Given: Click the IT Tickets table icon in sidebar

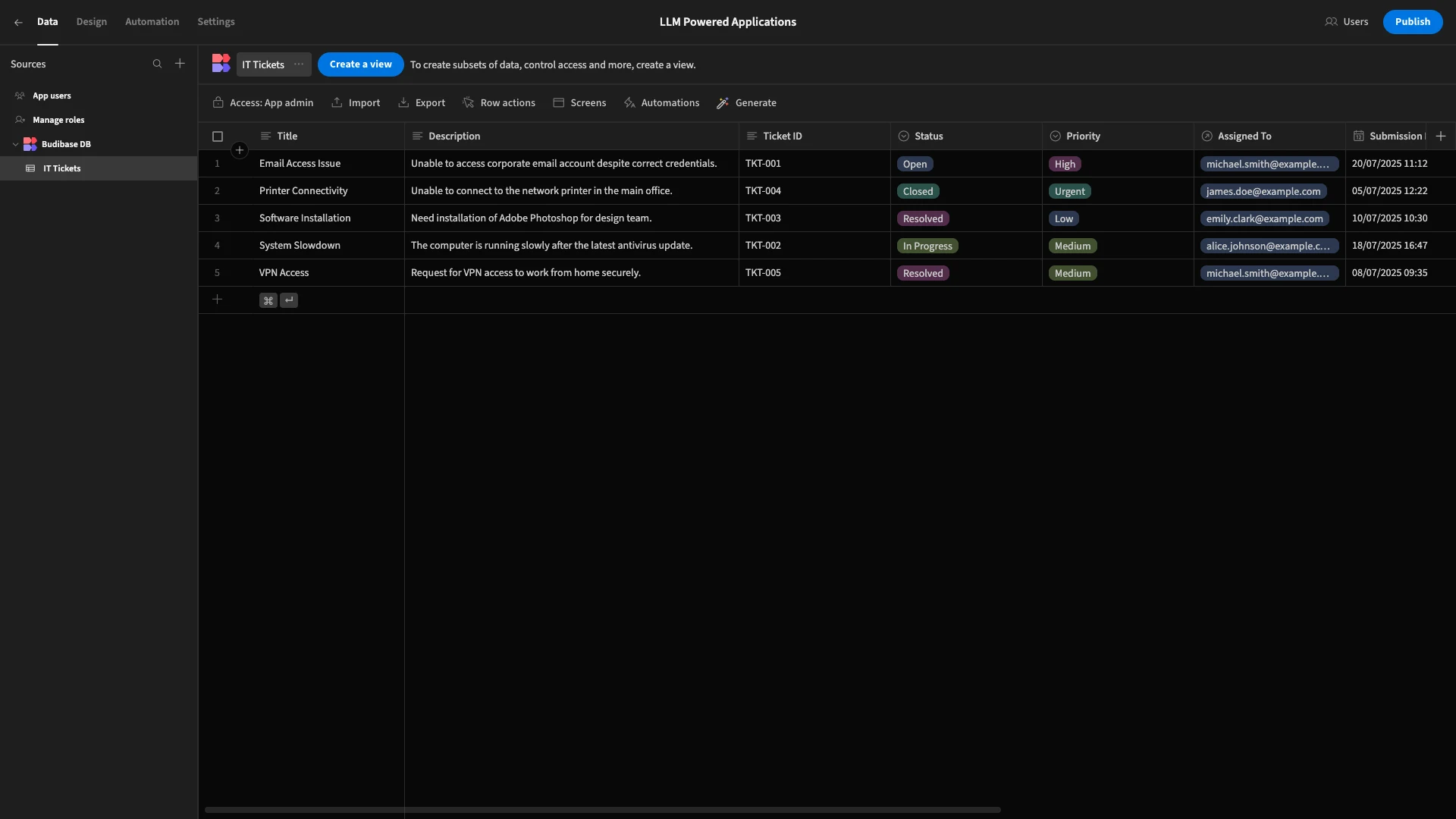Looking at the screenshot, I should [x=30, y=168].
